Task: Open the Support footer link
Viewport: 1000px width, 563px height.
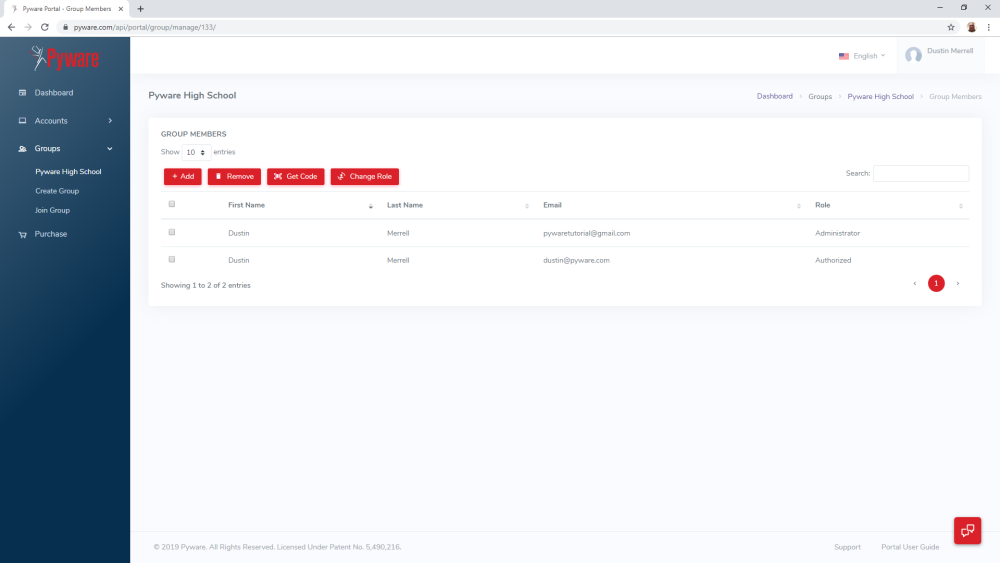Action: [847, 547]
